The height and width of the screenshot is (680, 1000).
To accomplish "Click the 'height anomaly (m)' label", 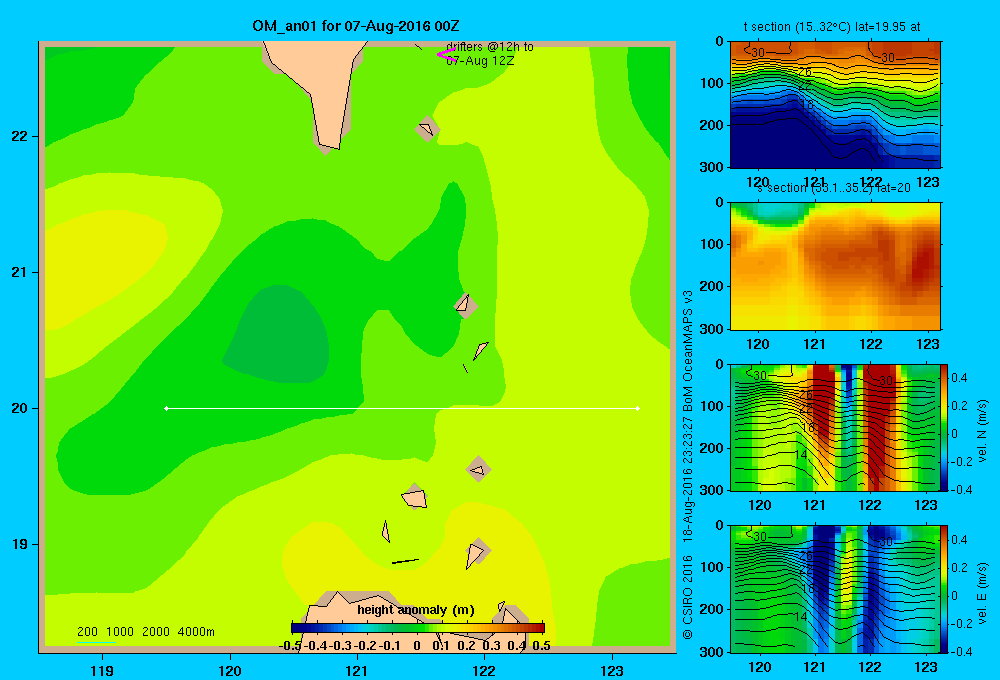I will point(416,610).
